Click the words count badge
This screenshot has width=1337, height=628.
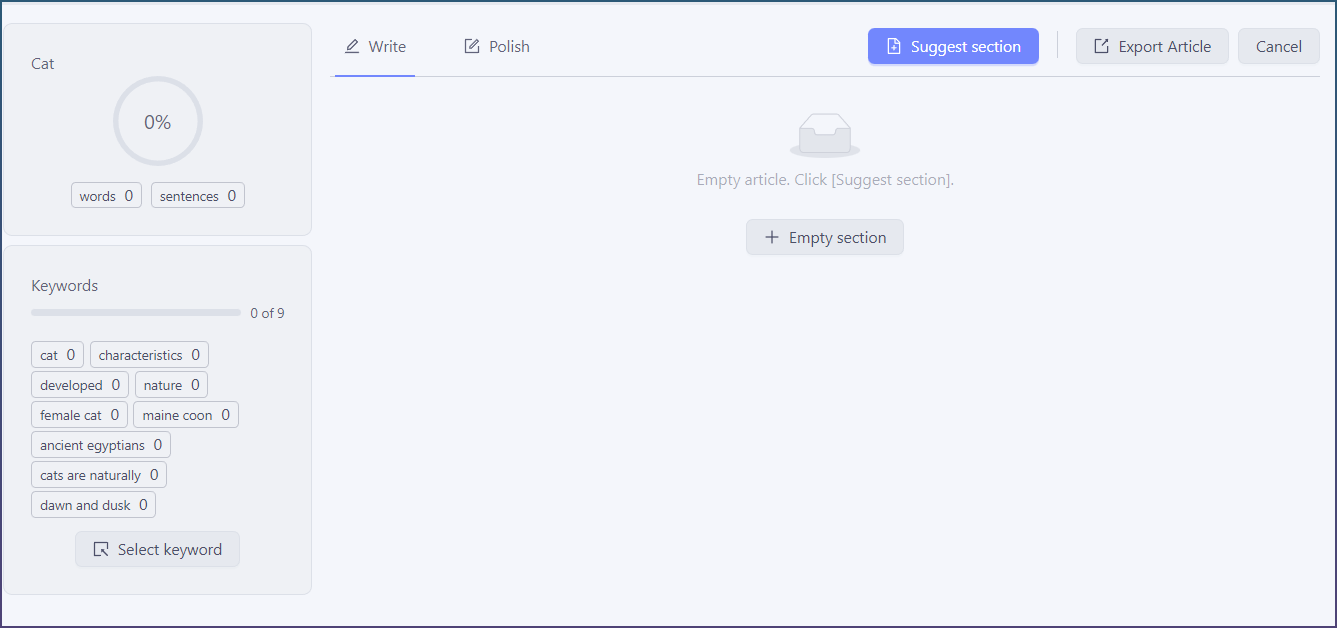tap(106, 196)
